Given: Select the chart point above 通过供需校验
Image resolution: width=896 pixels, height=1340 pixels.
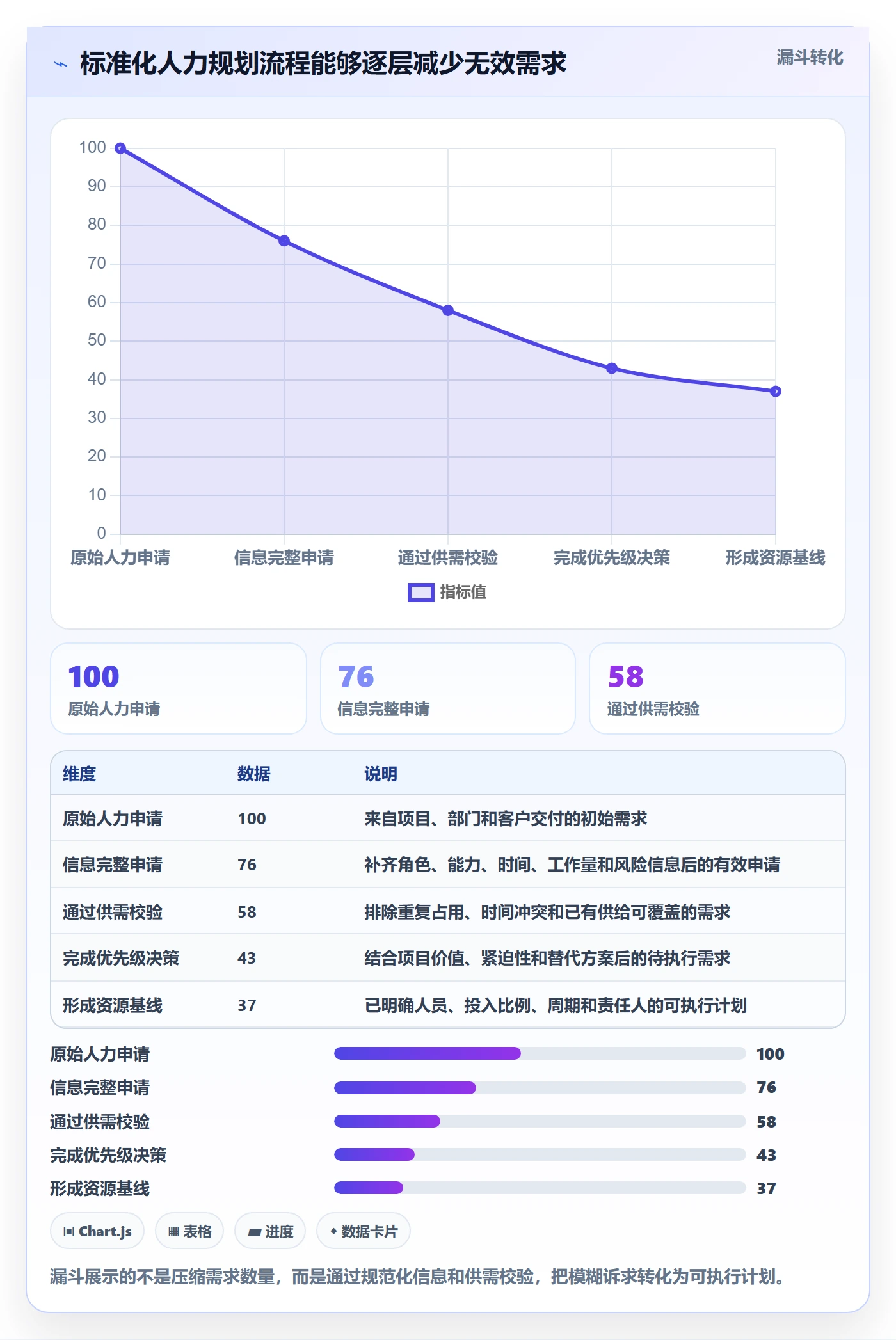Looking at the screenshot, I should click(x=448, y=310).
